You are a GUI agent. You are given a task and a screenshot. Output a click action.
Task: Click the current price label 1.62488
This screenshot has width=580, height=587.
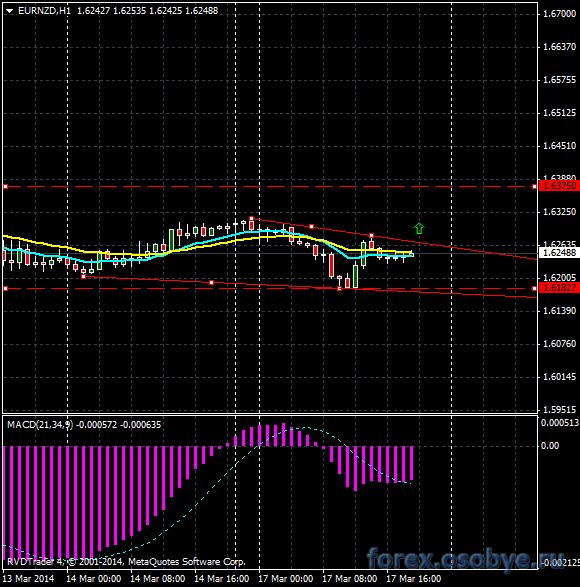tap(559, 253)
